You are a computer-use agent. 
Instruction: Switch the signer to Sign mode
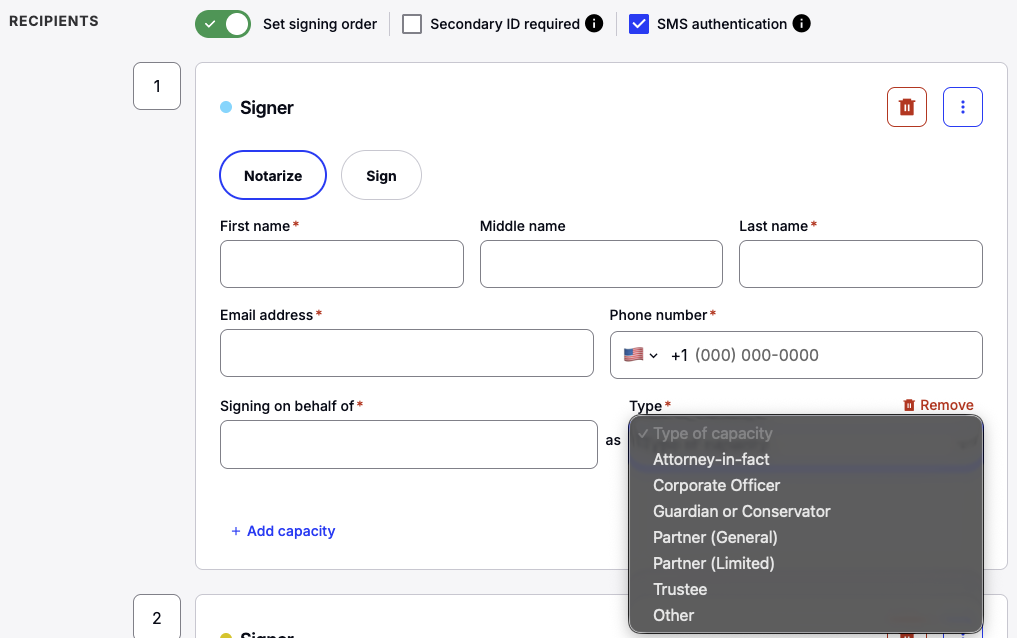(x=381, y=174)
